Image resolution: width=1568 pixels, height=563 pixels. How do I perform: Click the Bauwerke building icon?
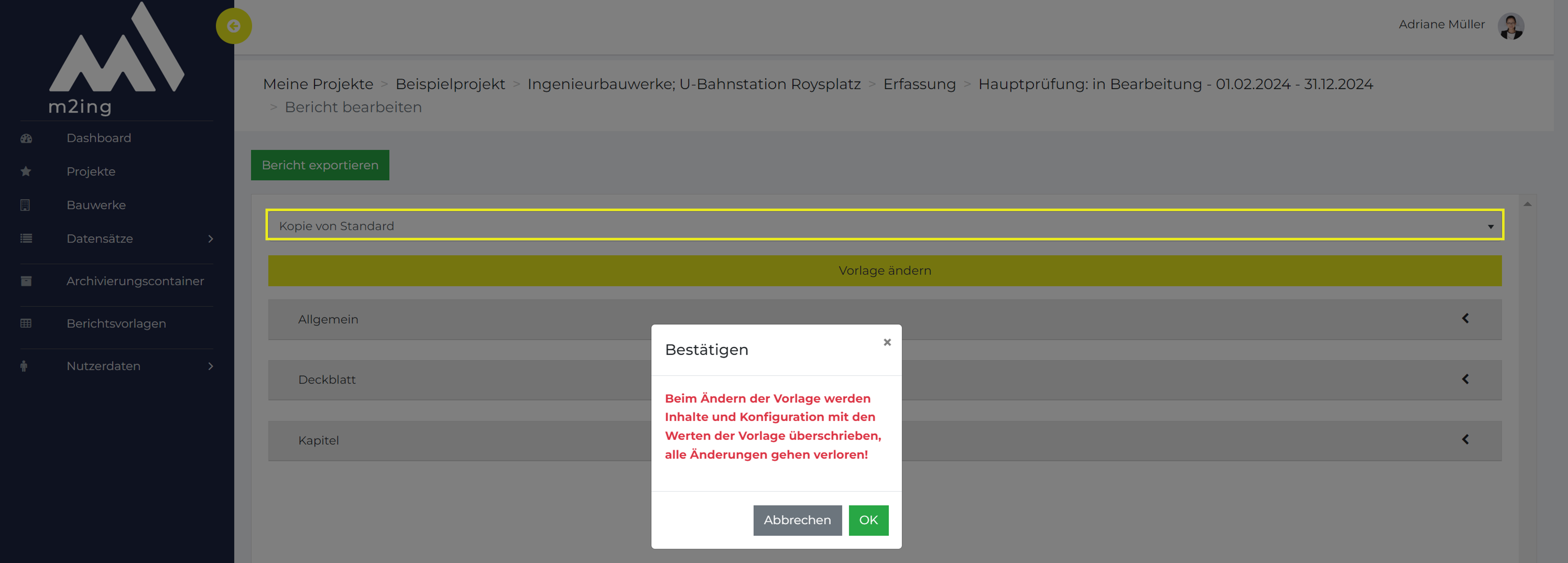click(x=26, y=205)
